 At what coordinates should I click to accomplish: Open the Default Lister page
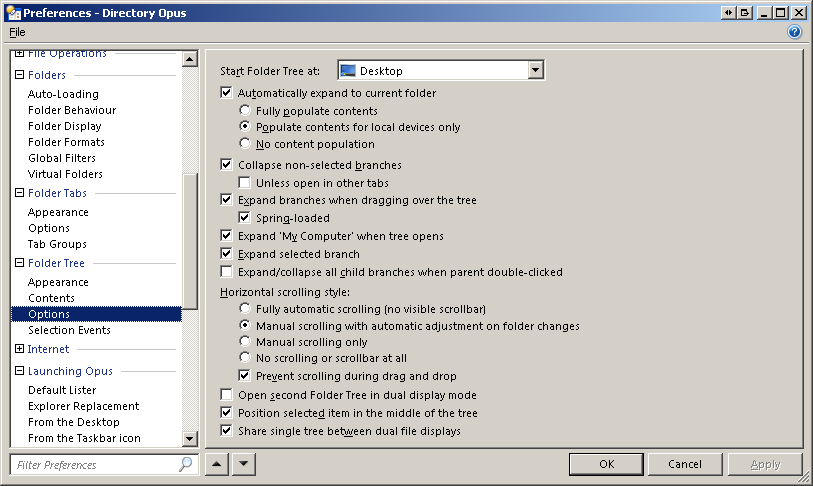coord(62,390)
